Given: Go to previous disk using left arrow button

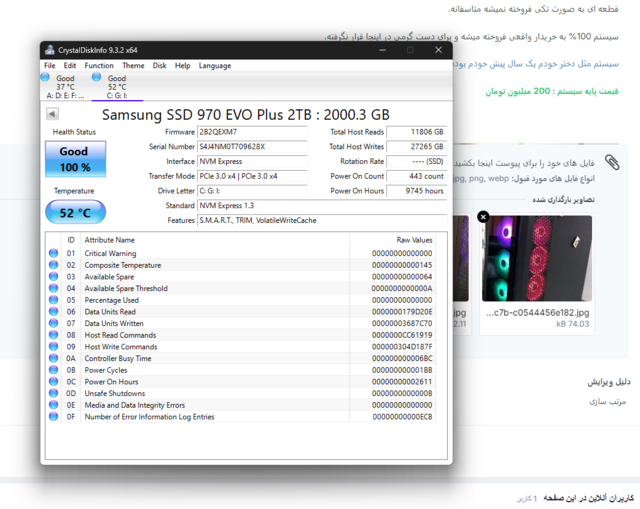Looking at the screenshot, I should pos(52,114).
